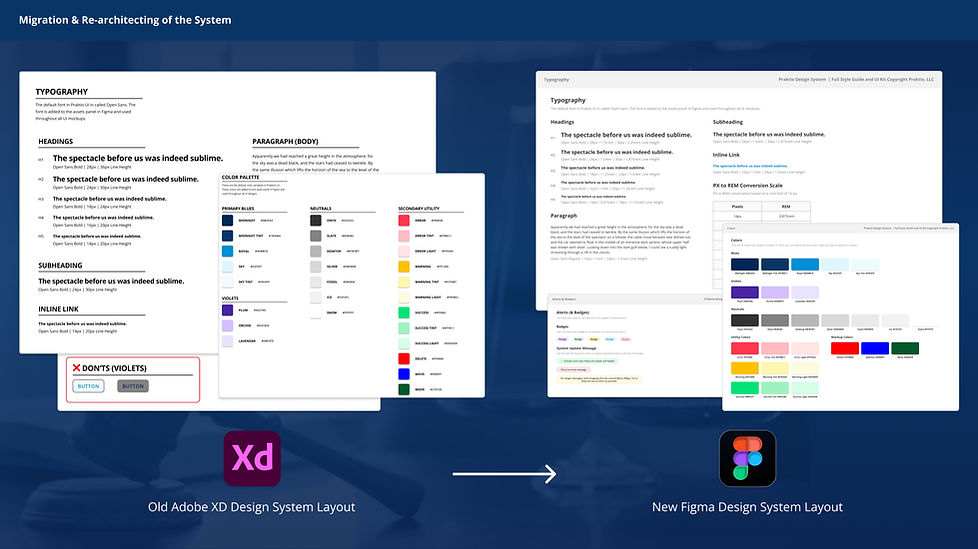Select the Error red swatch in Figma Utility Colors
Screen dimensions: 978x549
click(745, 349)
